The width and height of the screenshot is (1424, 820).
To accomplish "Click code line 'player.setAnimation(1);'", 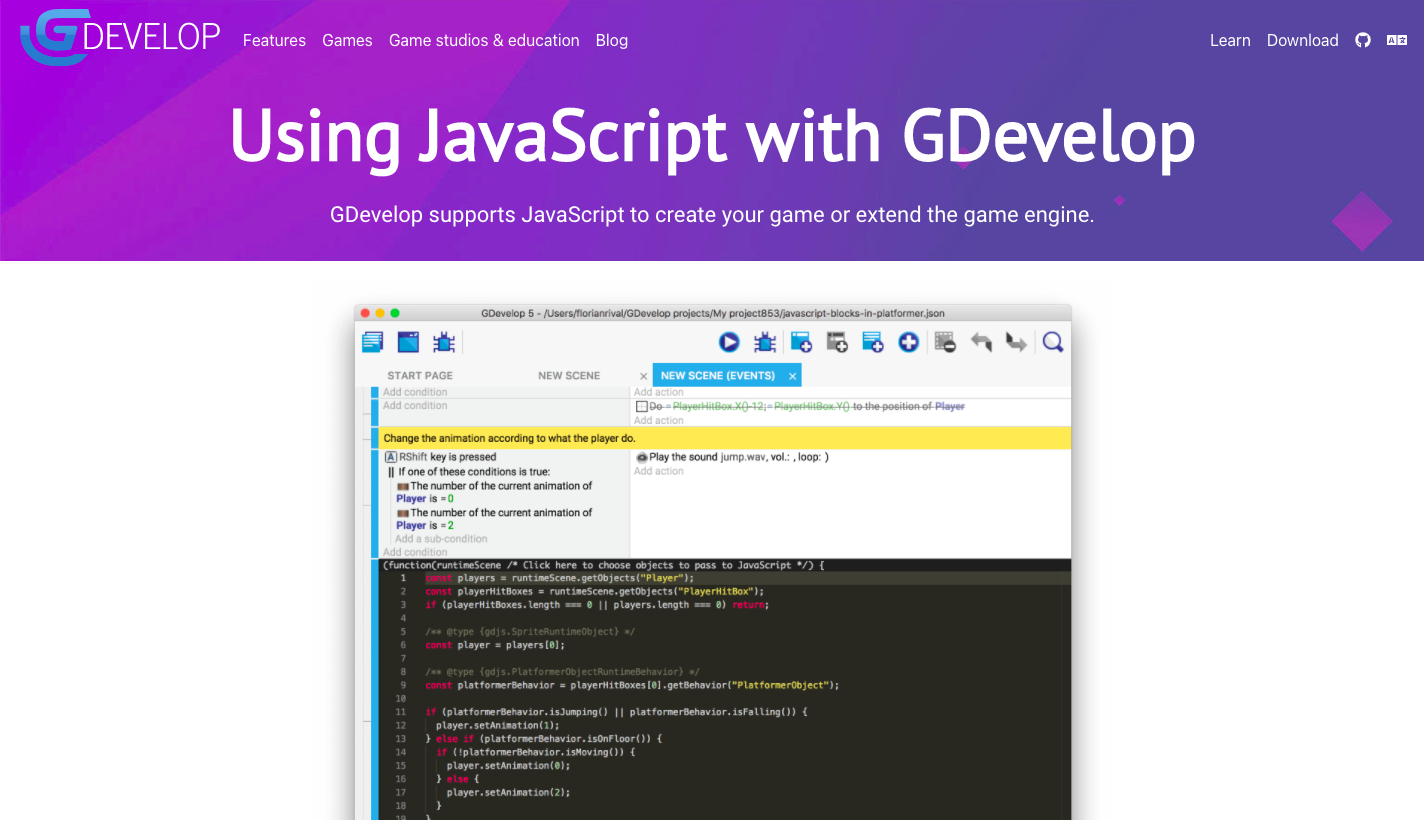I will [x=496, y=726].
